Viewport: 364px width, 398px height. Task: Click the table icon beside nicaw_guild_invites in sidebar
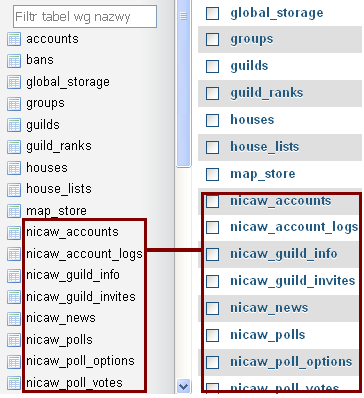click(x=14, y=297)
